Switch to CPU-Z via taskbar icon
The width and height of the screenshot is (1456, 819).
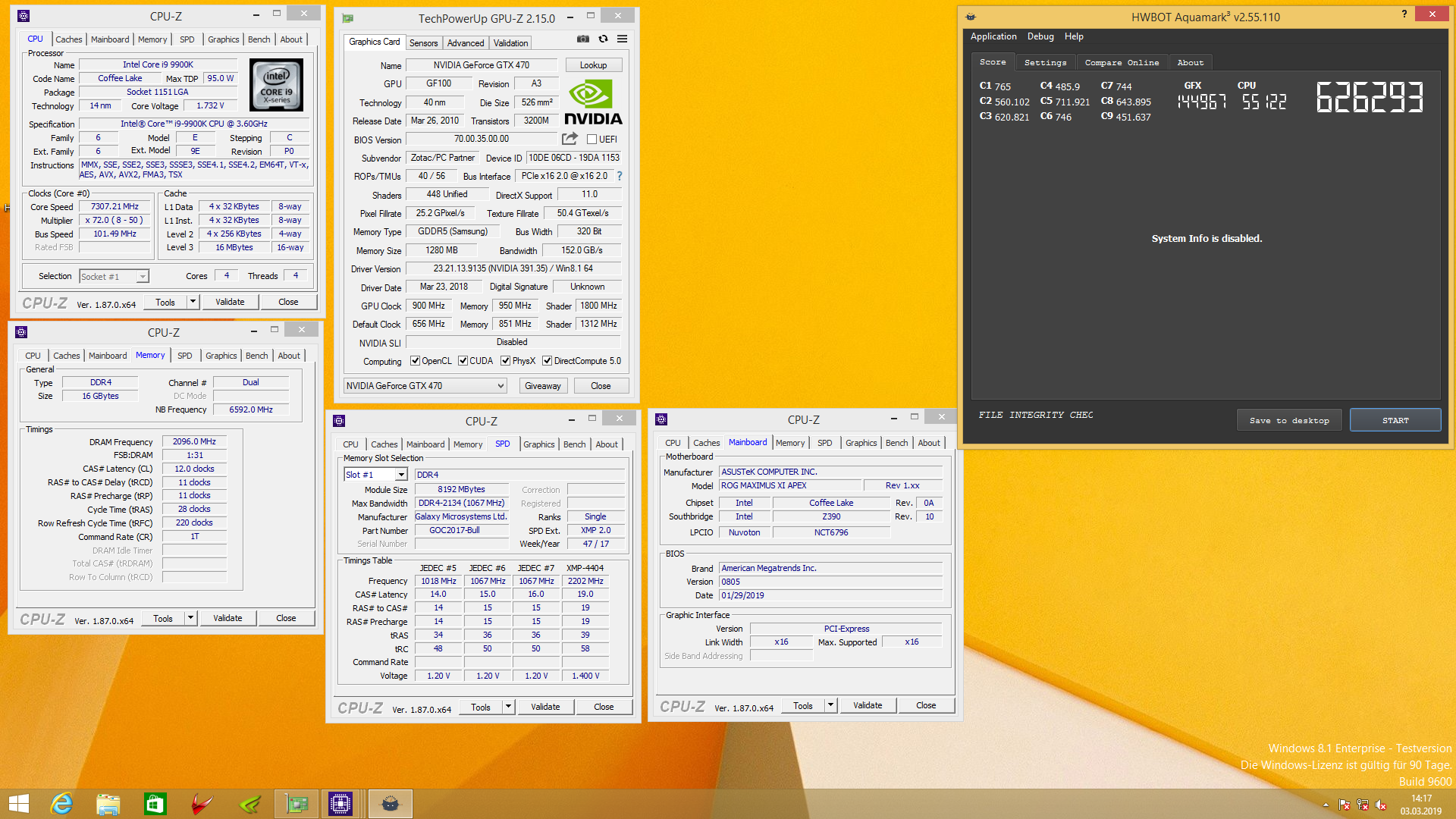(340, 804)
